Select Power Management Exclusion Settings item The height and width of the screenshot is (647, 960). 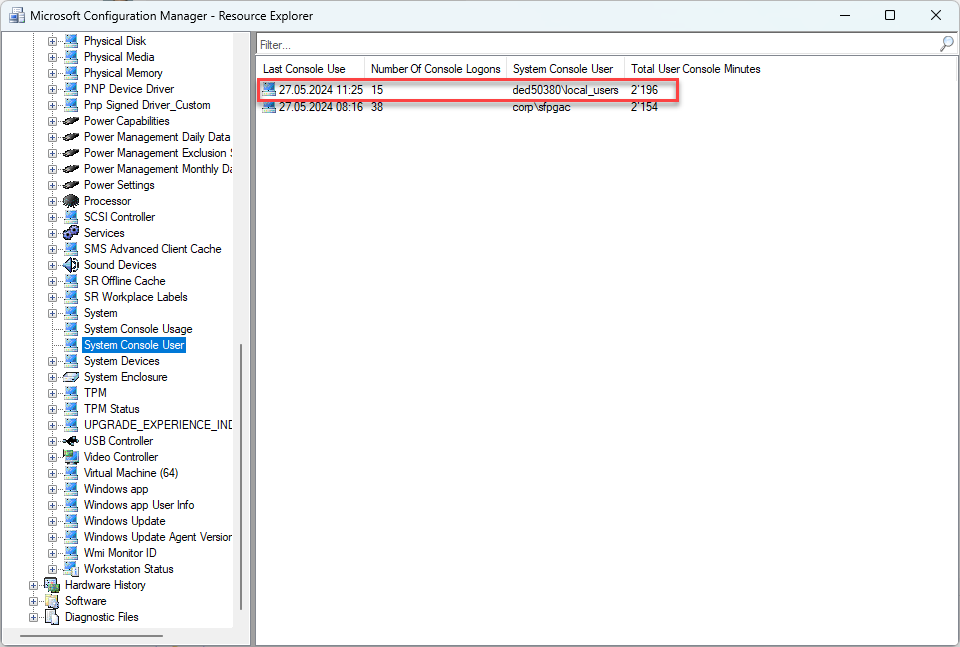tap(157, 153)
